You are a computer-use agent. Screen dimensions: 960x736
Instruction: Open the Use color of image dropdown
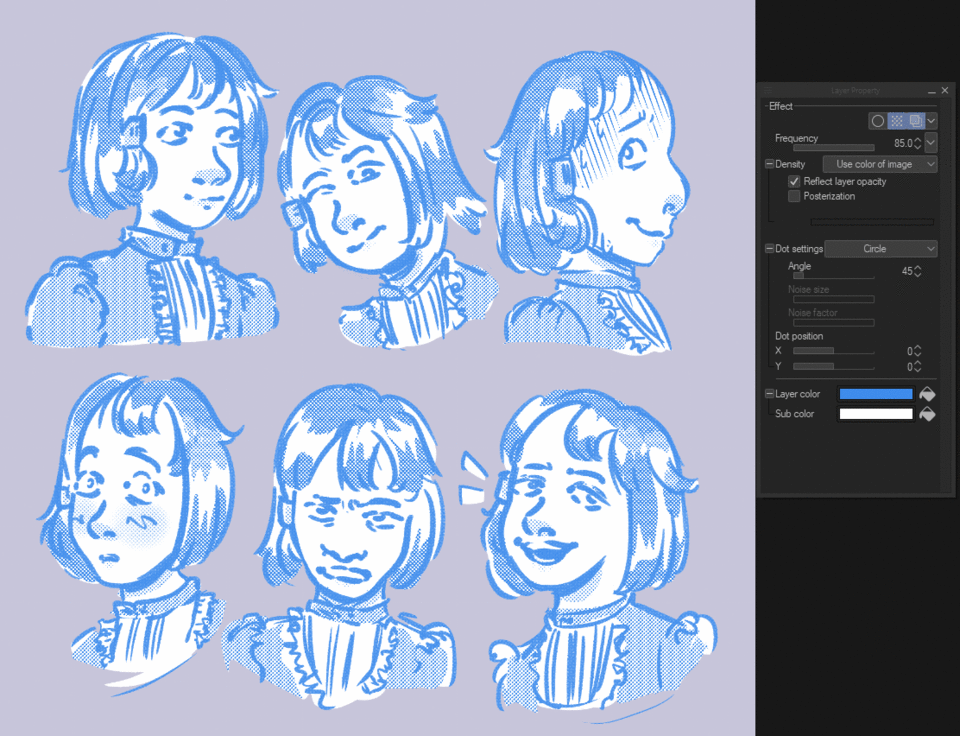[x=880, y=164]
